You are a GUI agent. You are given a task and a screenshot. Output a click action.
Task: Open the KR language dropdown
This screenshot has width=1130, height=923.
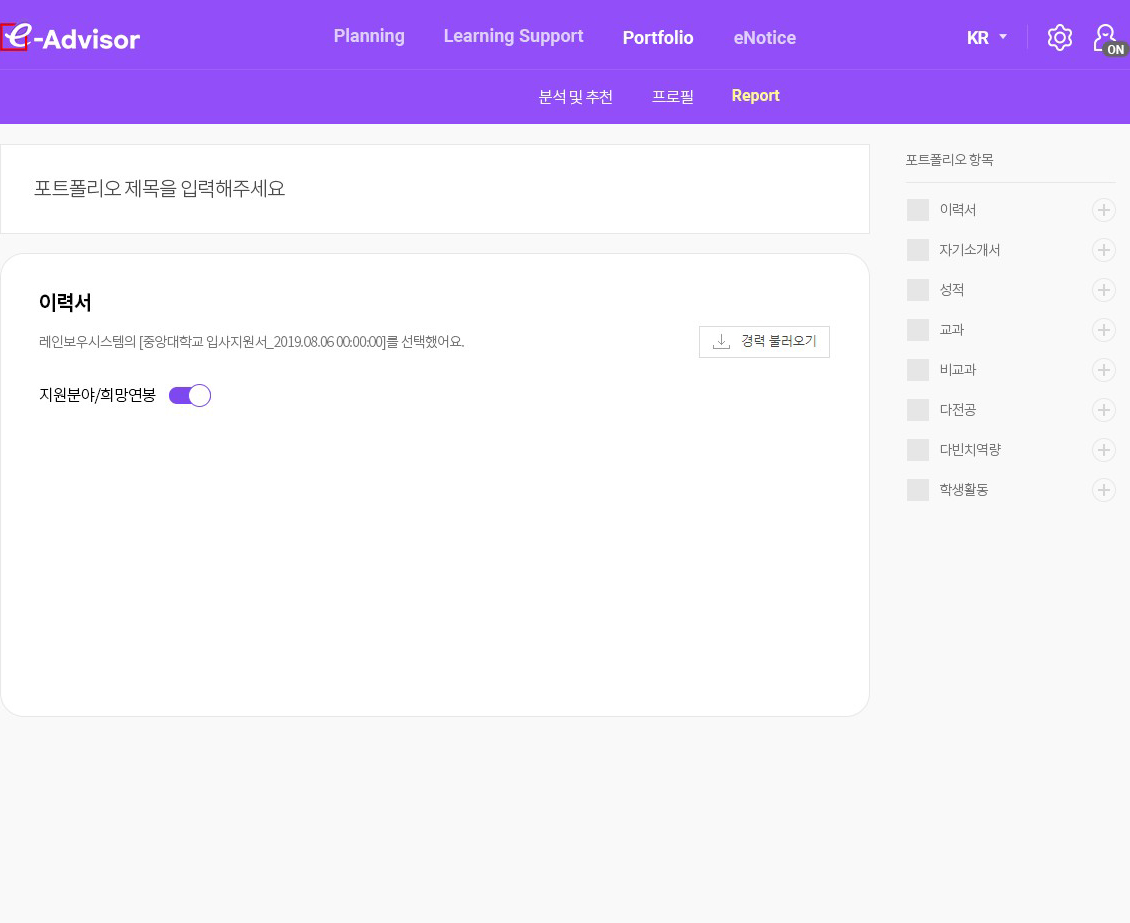click(986, 38)
